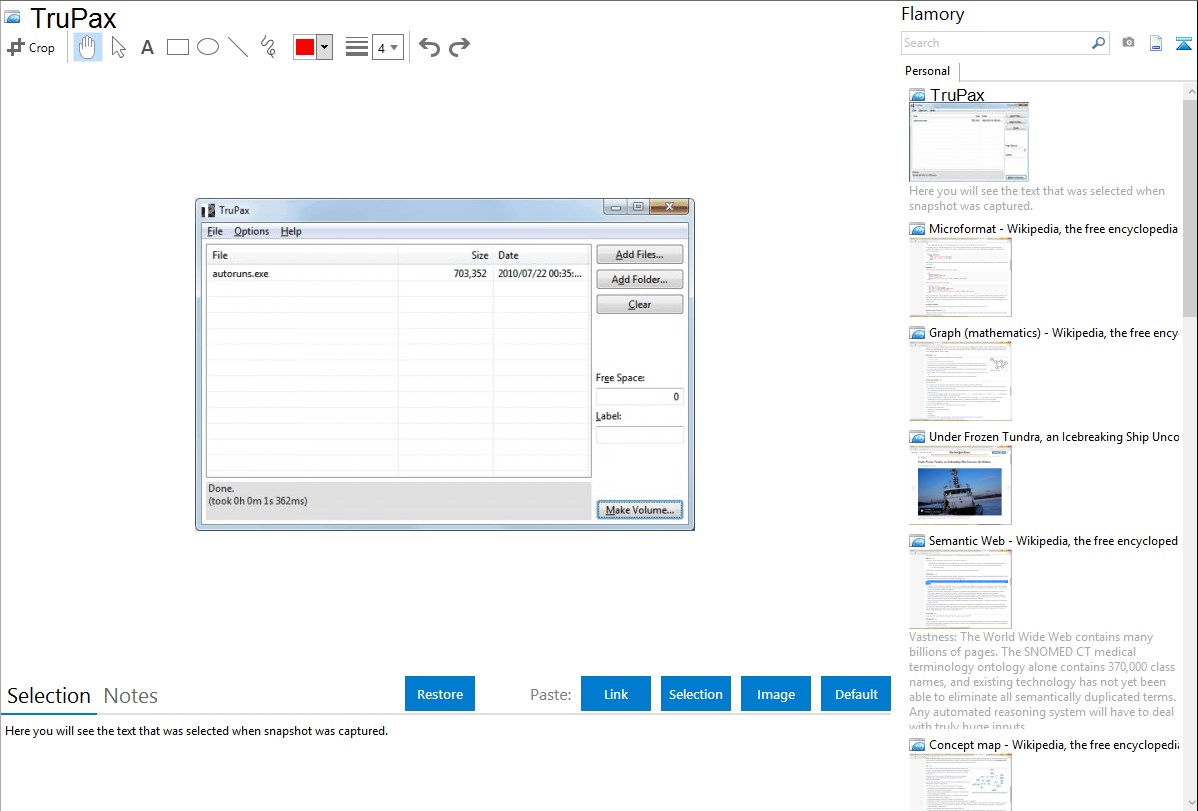This screenshot has width=1198, height=811.
Task: Click Add Files... in TruPax window
Action: coord(639,255)
